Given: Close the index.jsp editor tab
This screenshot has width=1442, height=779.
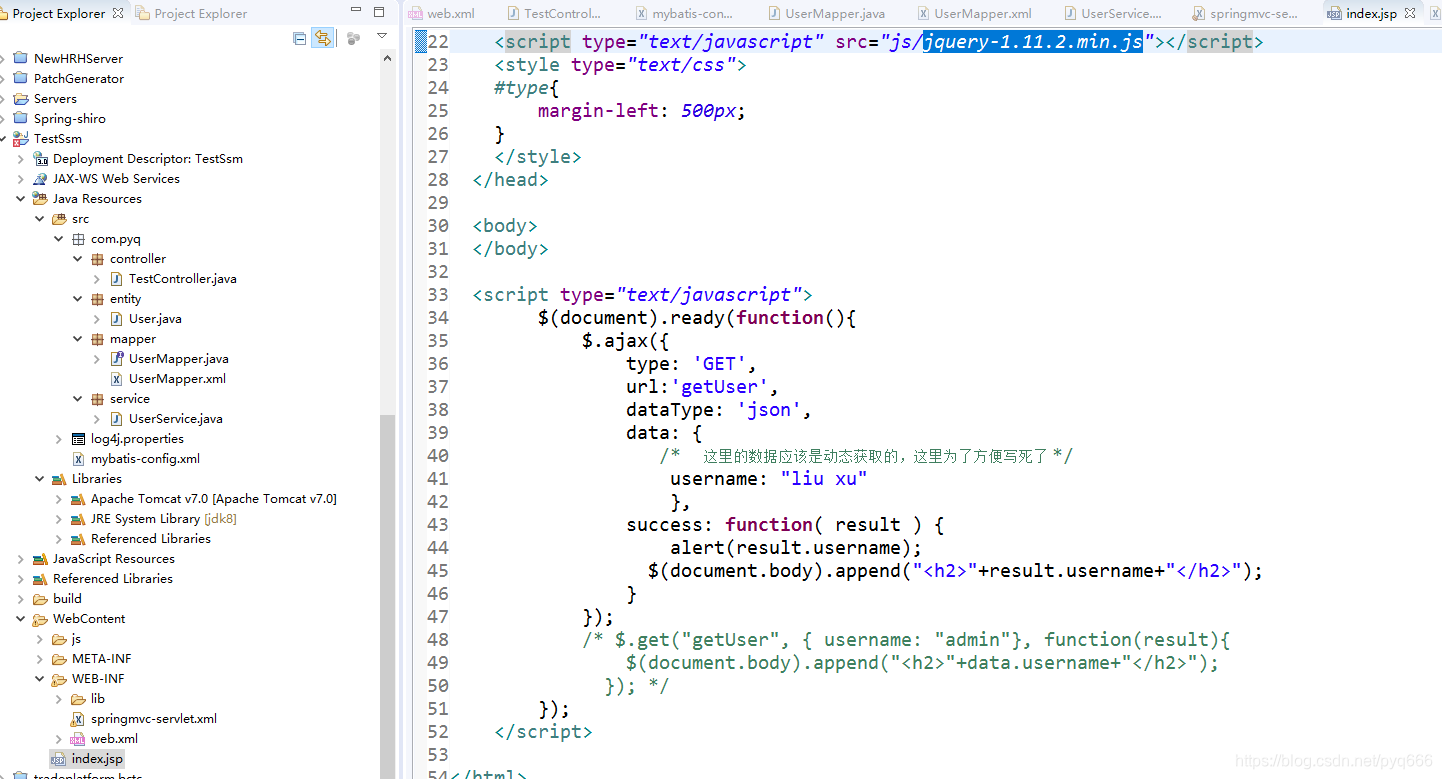Looking at the screenshot, I should 1411,13.
